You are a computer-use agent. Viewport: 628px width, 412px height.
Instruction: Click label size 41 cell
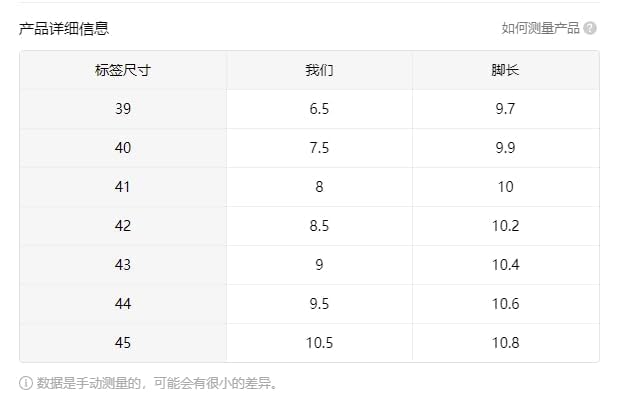[123, 187]
